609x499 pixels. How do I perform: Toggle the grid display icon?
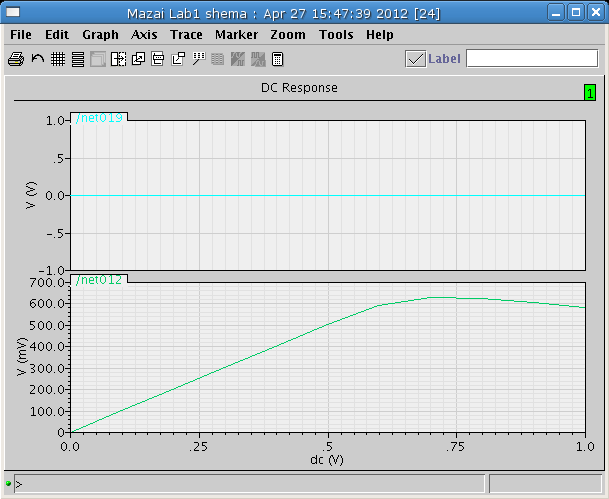[x=58, y=59]
